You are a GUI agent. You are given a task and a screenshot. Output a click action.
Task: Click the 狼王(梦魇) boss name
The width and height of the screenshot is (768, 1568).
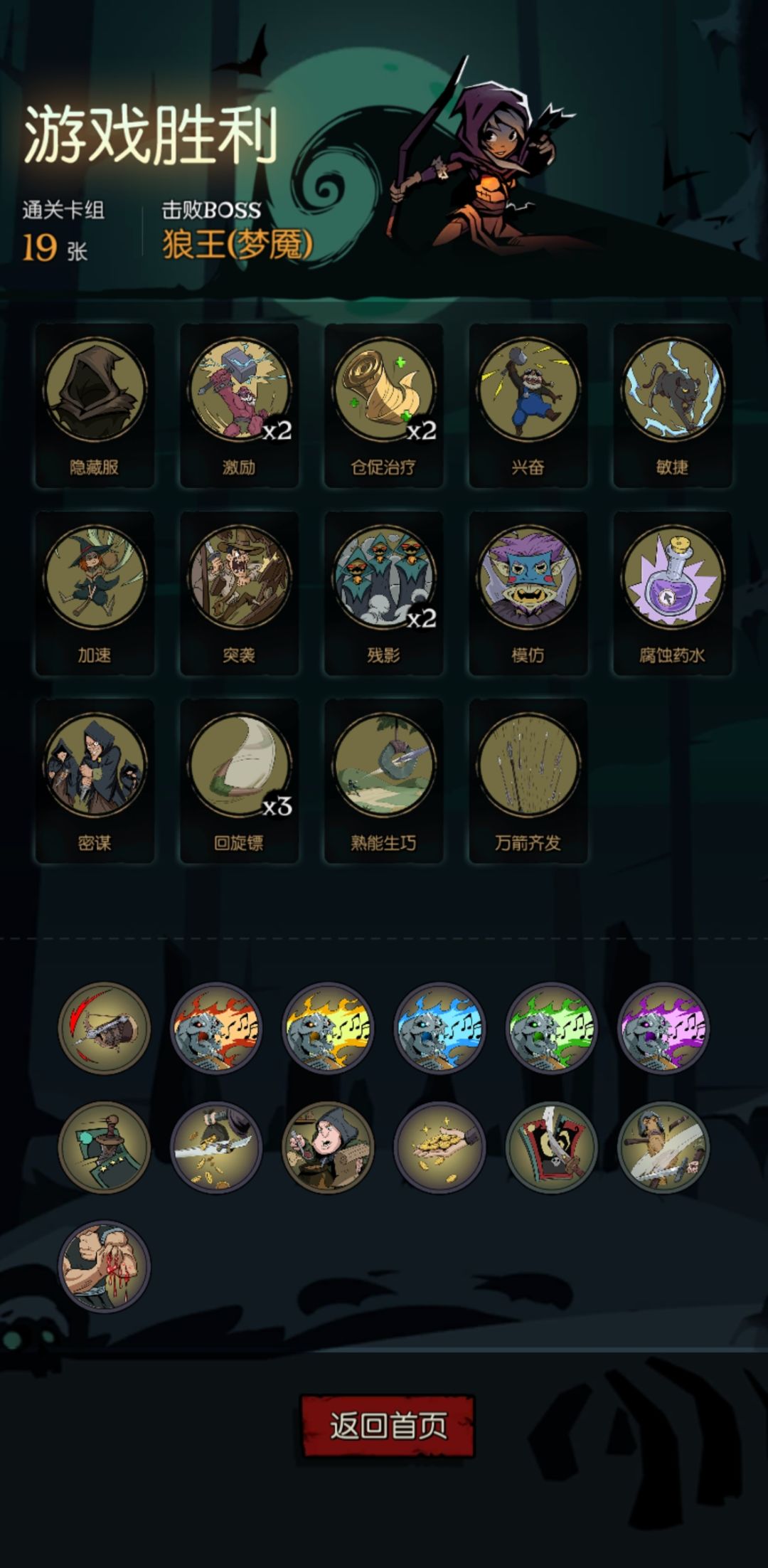(238, 245)
